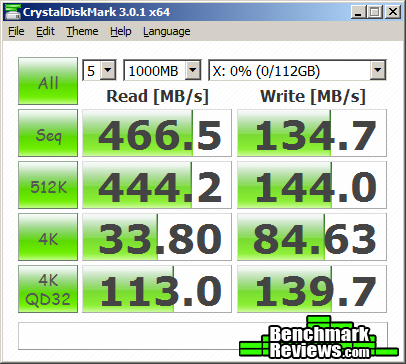Open the Edit menu
The width and height of the screenshot is (406, 364).
(x=45, y=31)
